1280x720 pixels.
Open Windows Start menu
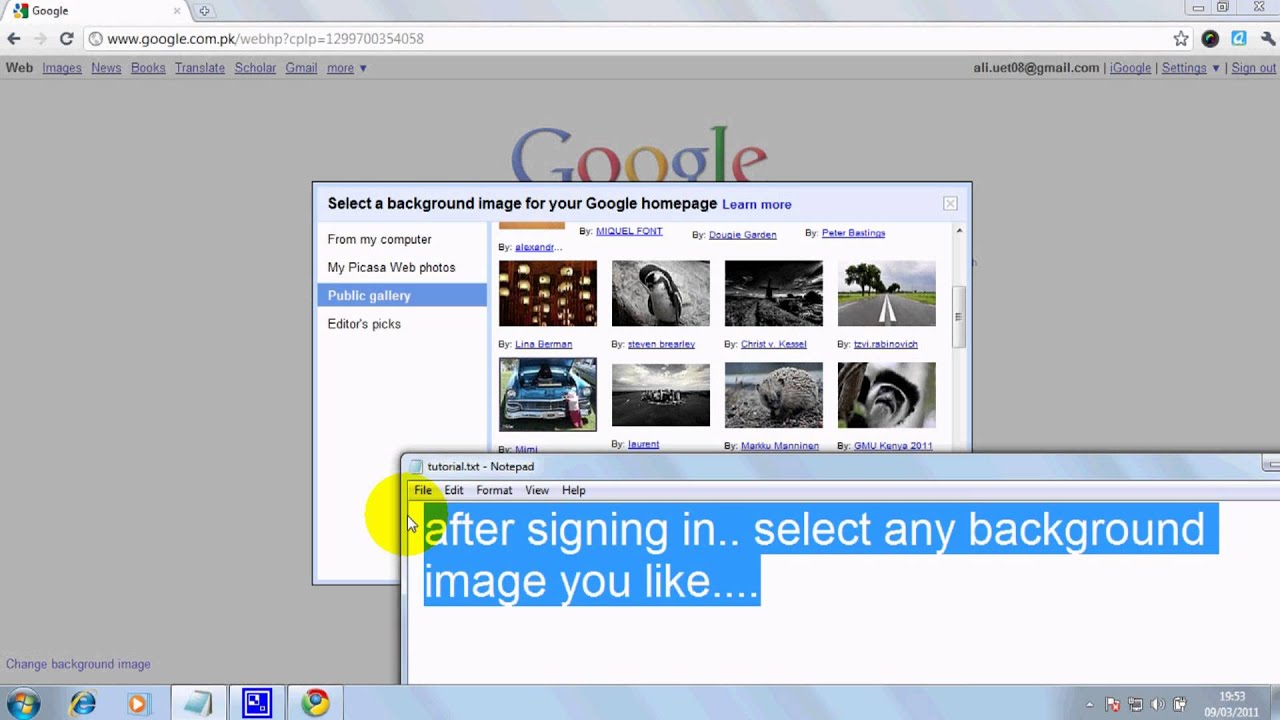22,704
